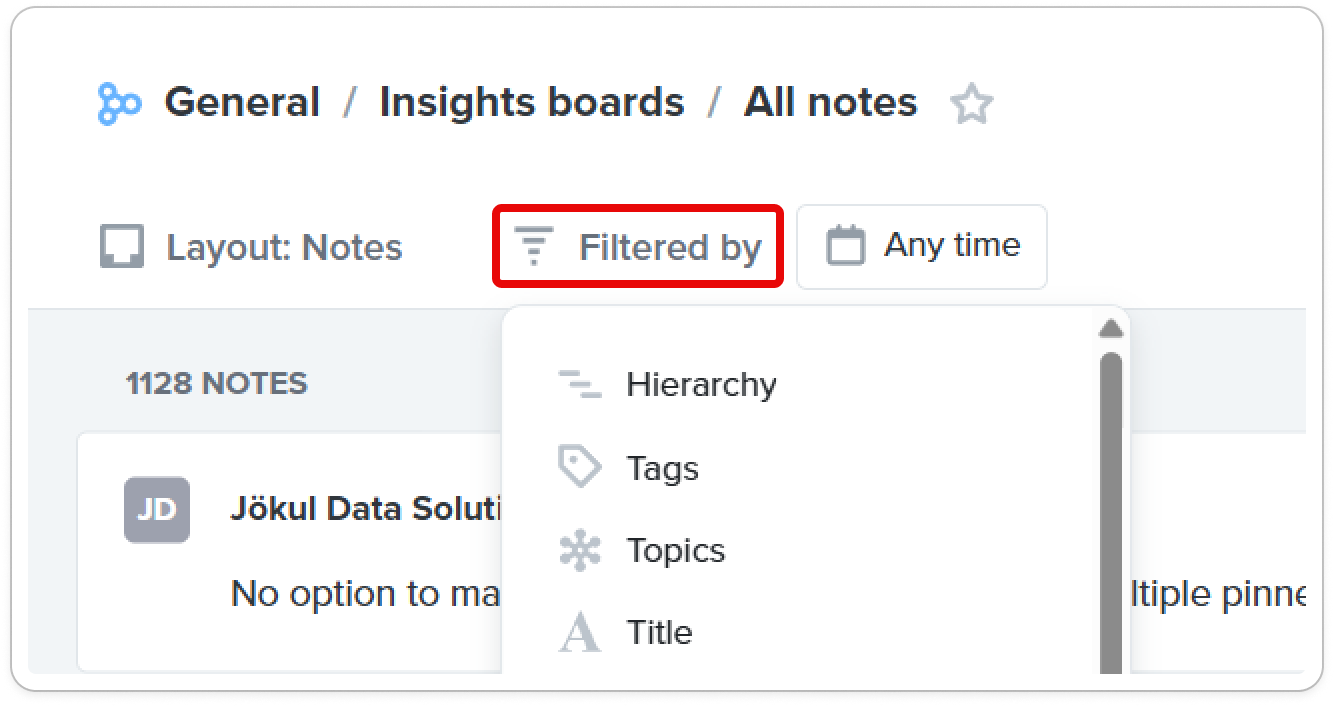
Task: Click the tag icon in filter list
Action: 580,468
